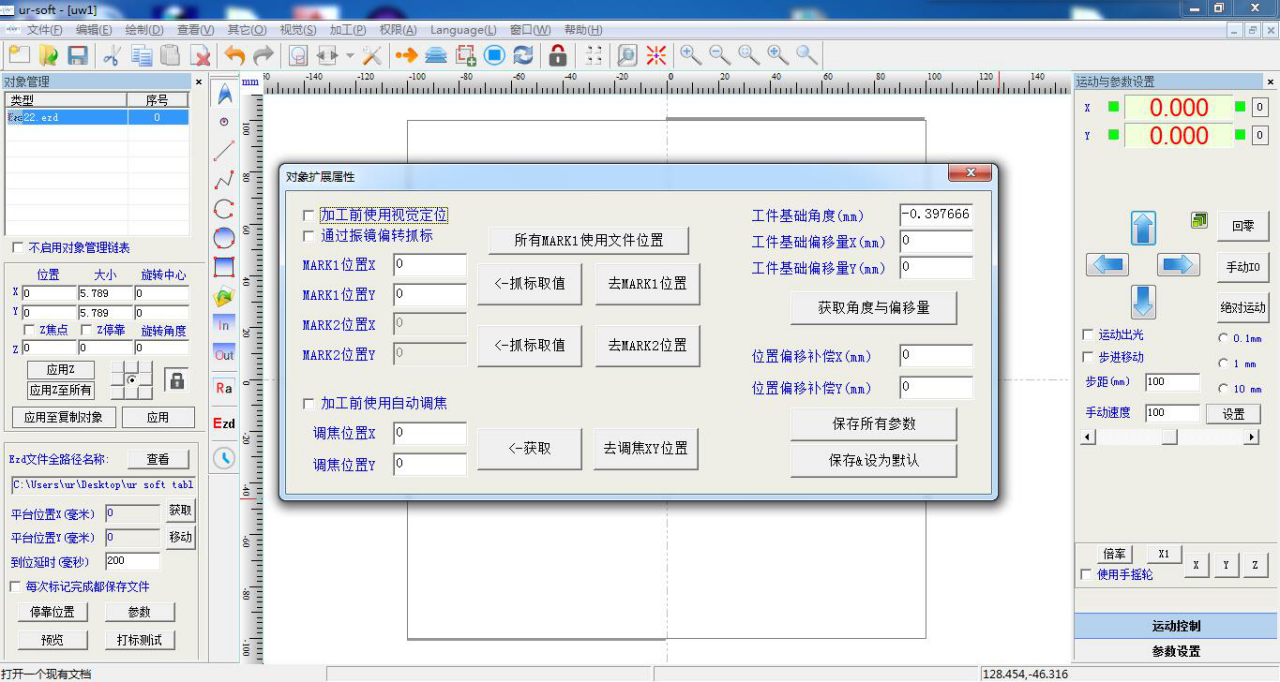Image resolution: width=1280 pixels, height=682 pixels.
Task: Open the 视觉(S) menu
Action: (296, 30)
